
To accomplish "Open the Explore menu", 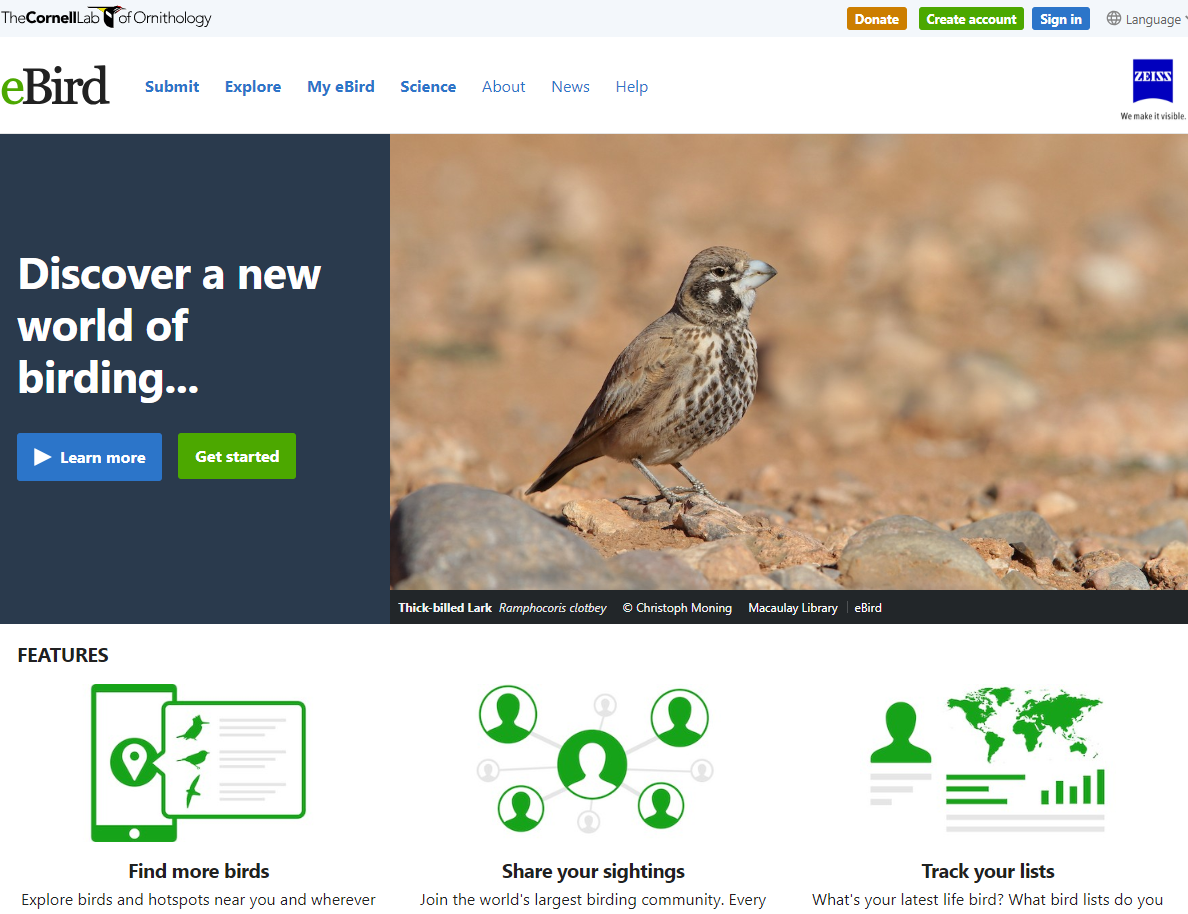I will pos(253,86).
